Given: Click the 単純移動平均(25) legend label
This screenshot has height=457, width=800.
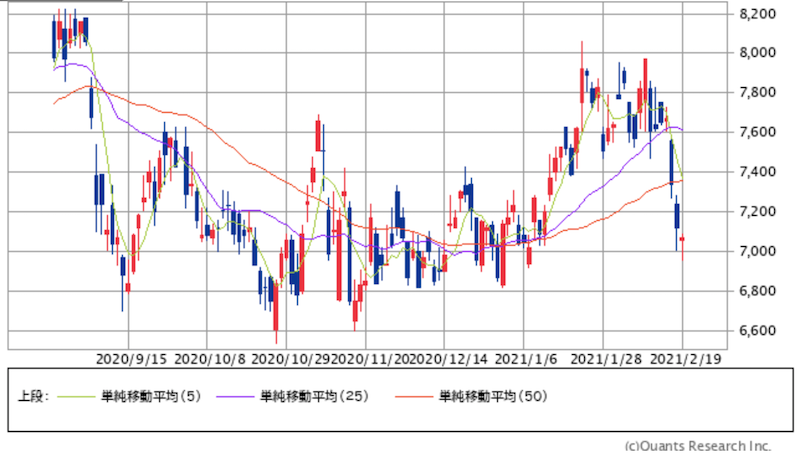Looking at the screenshot, I should coord(314,396).
